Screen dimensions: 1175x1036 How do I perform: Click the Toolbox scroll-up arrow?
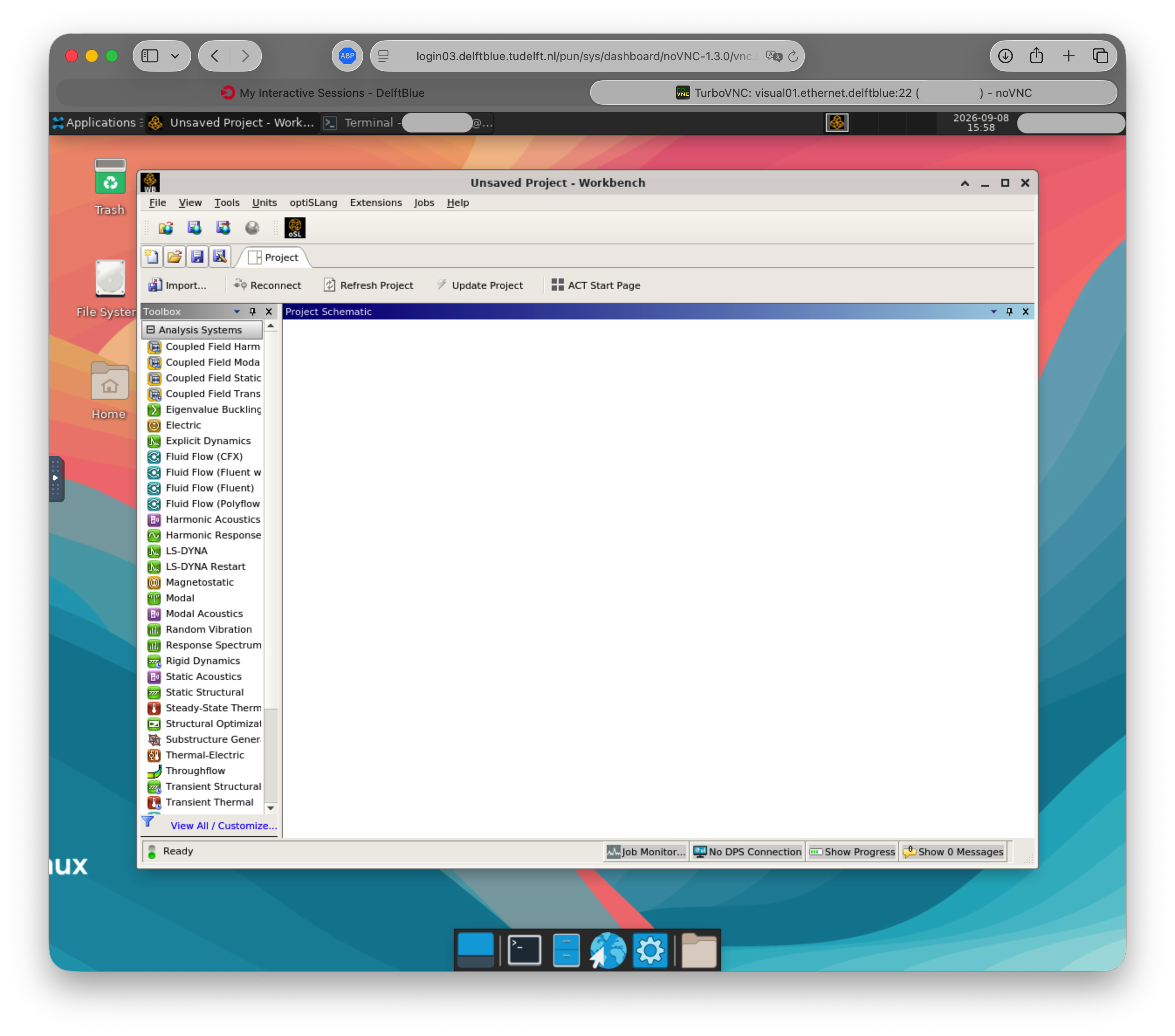pos(271,326)
